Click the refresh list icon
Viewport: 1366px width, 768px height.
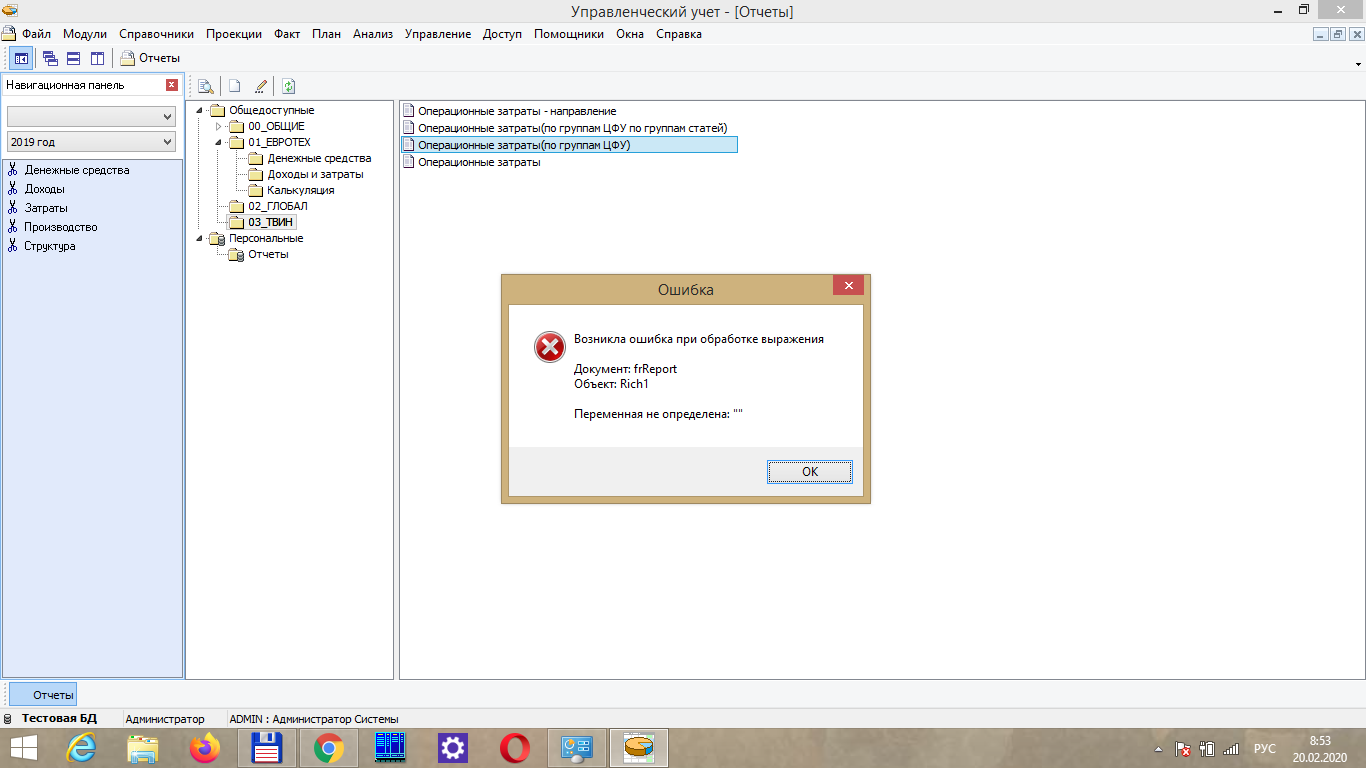288,86
